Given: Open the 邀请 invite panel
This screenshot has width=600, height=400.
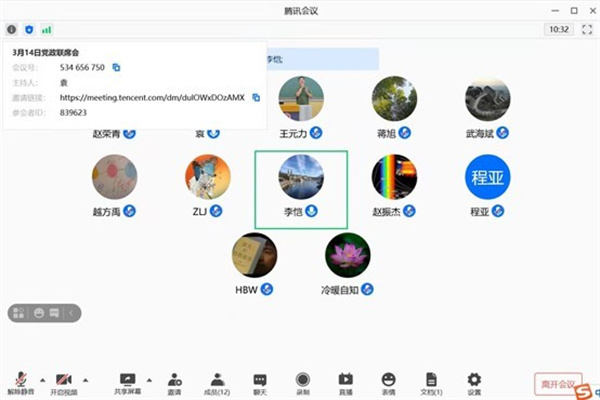Looking at the screenshot, I should coord(175,381).
